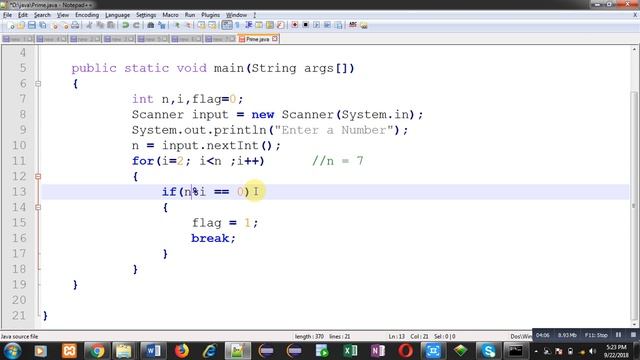This screenshot has height=360, width=640.
Task: Undo with the green arrow icon
Action: [x=125, y=25]
